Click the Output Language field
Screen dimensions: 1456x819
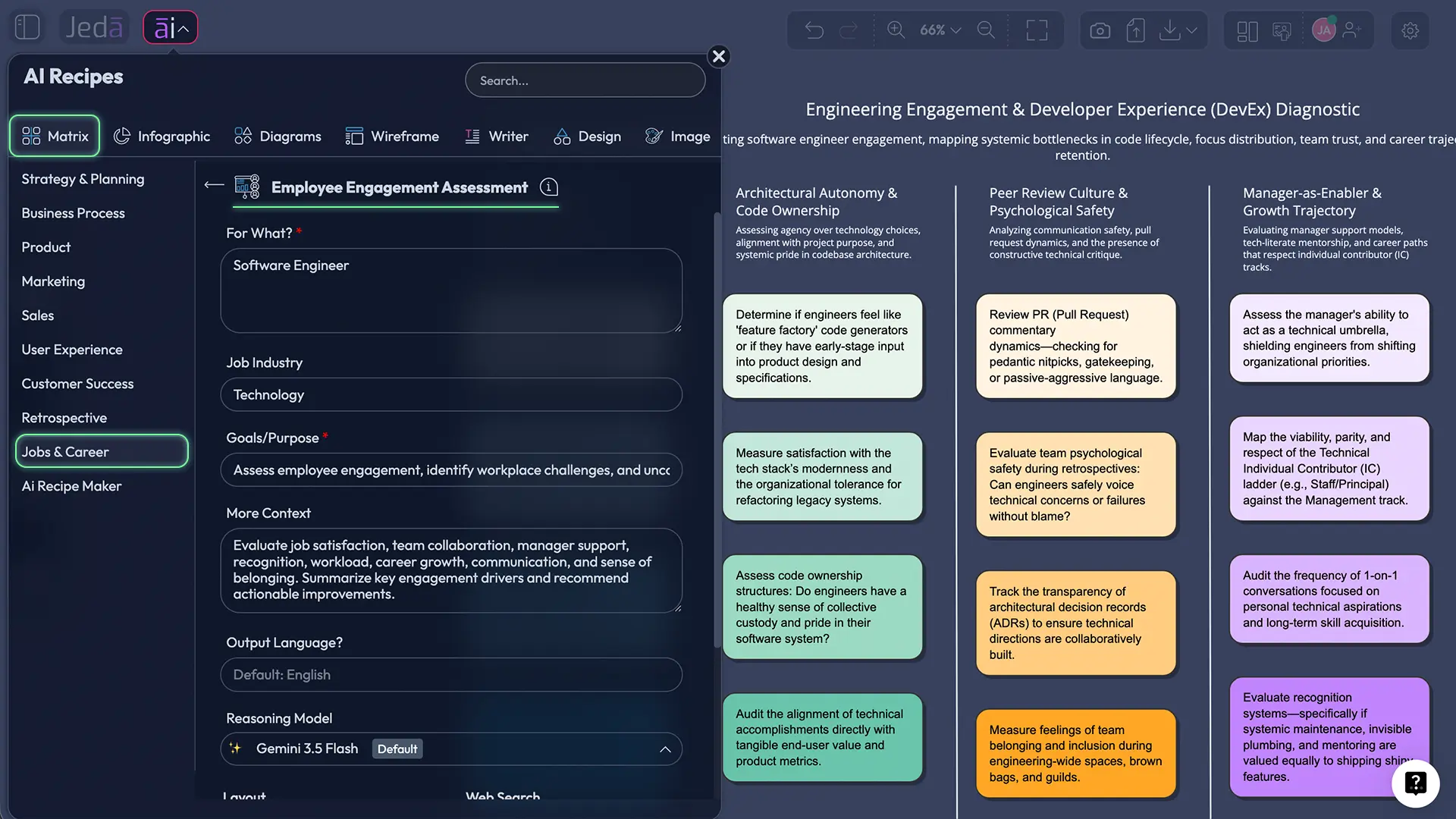coord(451,675)
